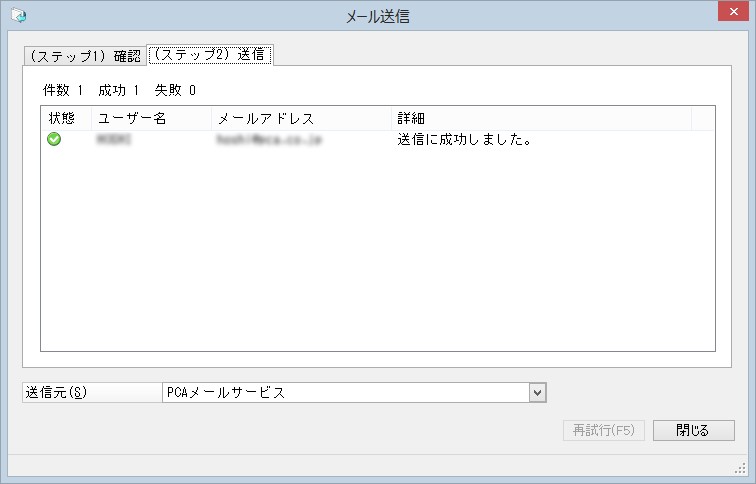Close the メール送信 window with X

point(733,11)
